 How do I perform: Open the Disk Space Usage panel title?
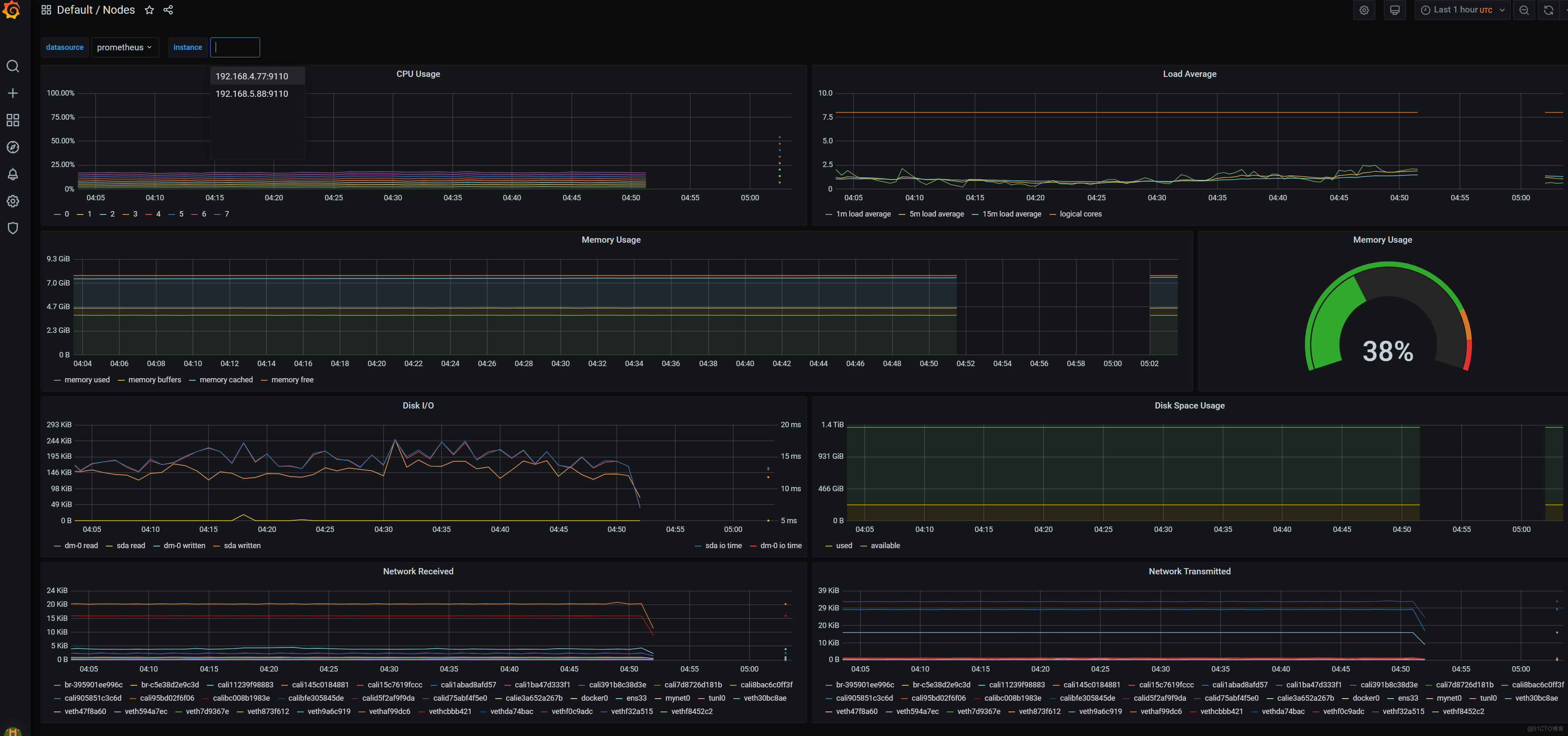[x=1190, y=406]
